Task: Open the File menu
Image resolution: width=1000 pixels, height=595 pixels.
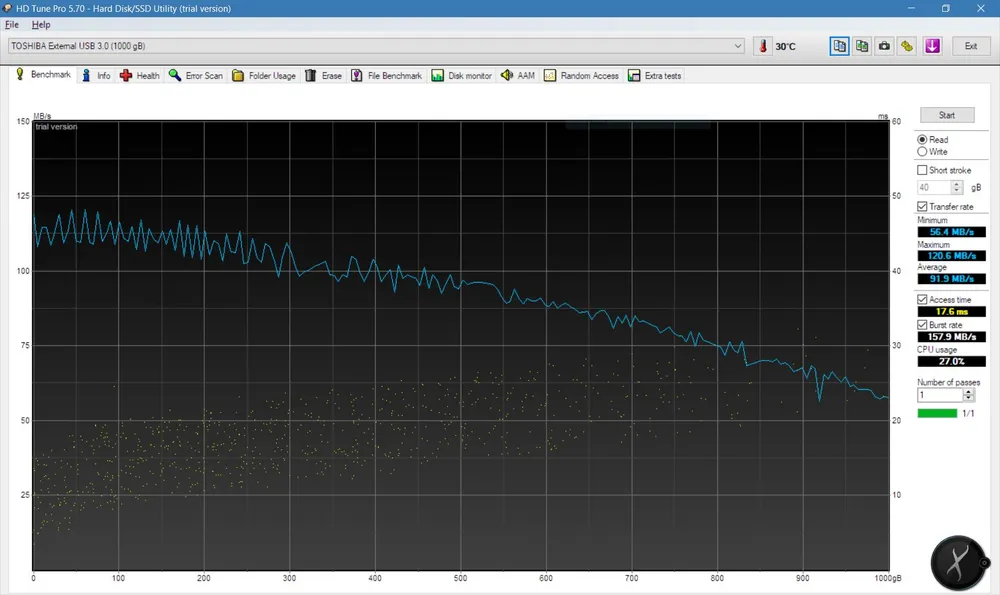Action: 12,24
